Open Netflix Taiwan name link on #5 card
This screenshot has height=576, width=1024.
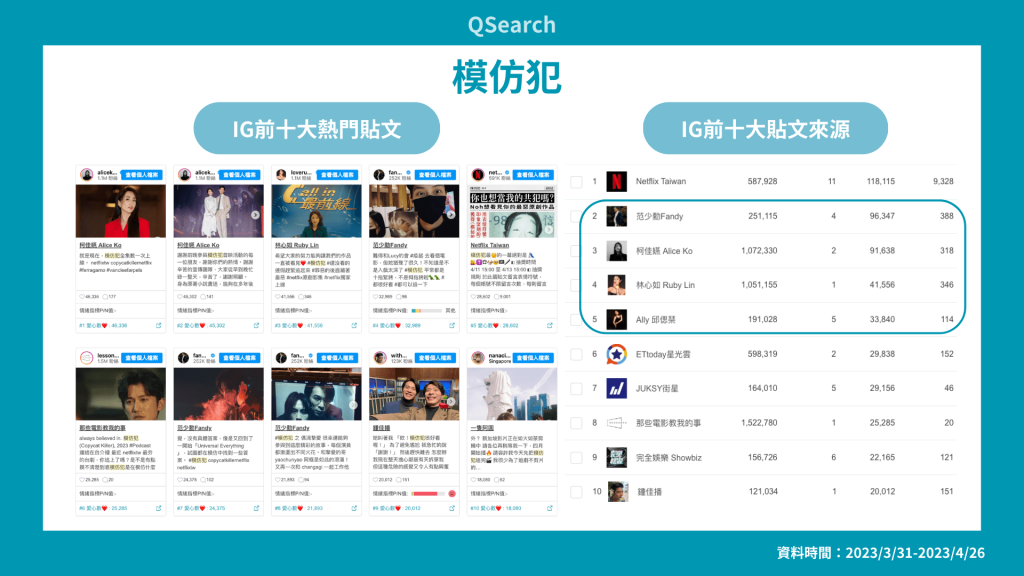[x=490, y=246]
